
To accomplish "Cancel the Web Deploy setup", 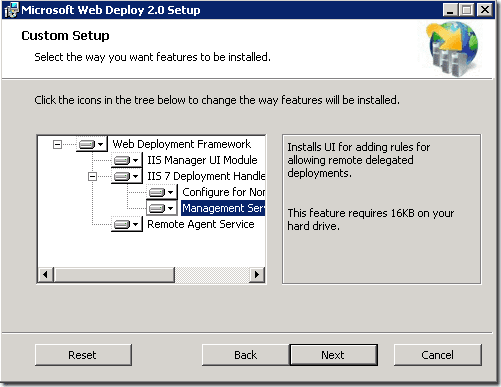I will click(x=438, y=355).
